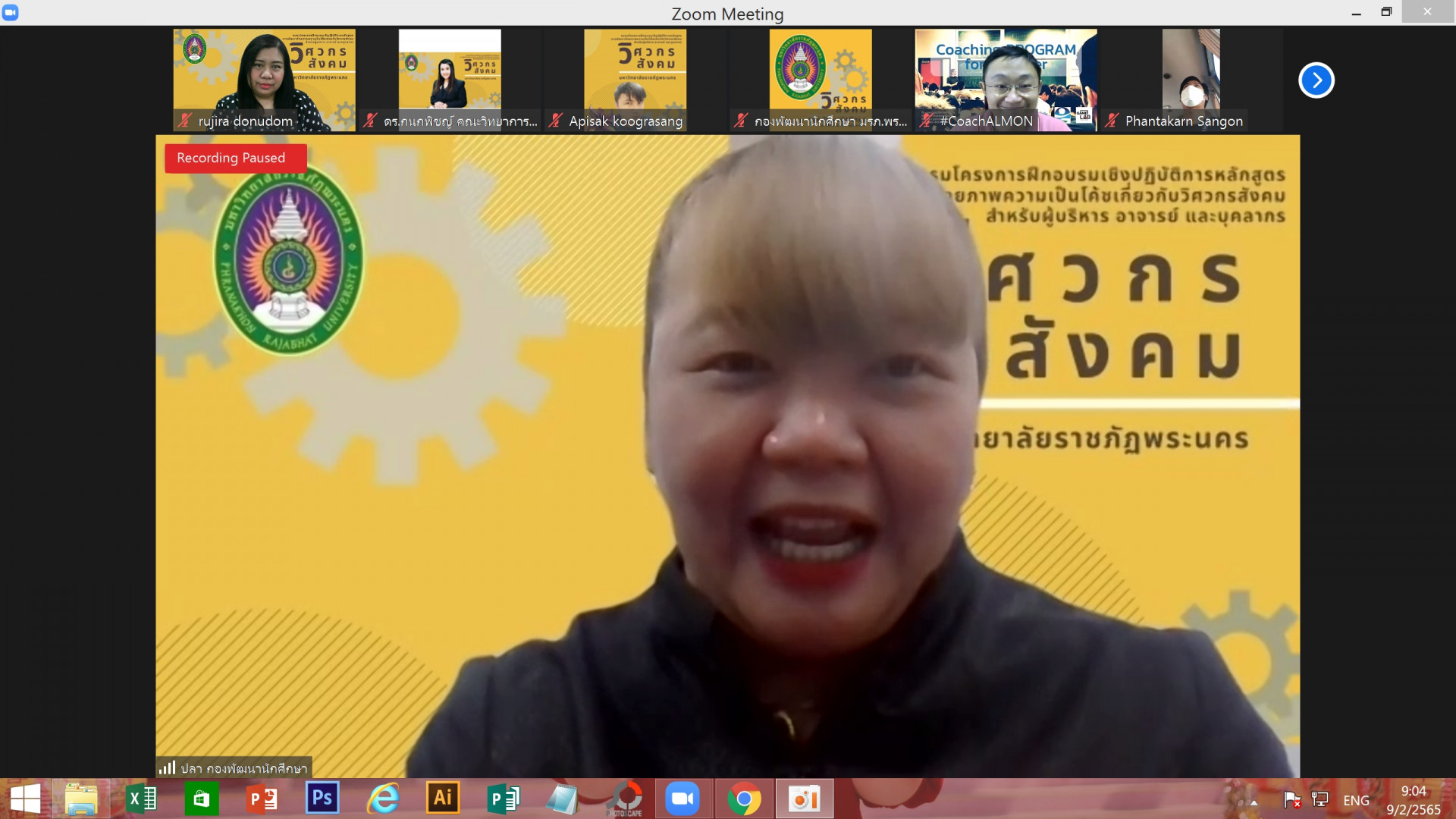Click the Zoom logo in the title bar
The width and height of the screenshot is (1456, 819).
pyautogui.click(x=11, y=12)
